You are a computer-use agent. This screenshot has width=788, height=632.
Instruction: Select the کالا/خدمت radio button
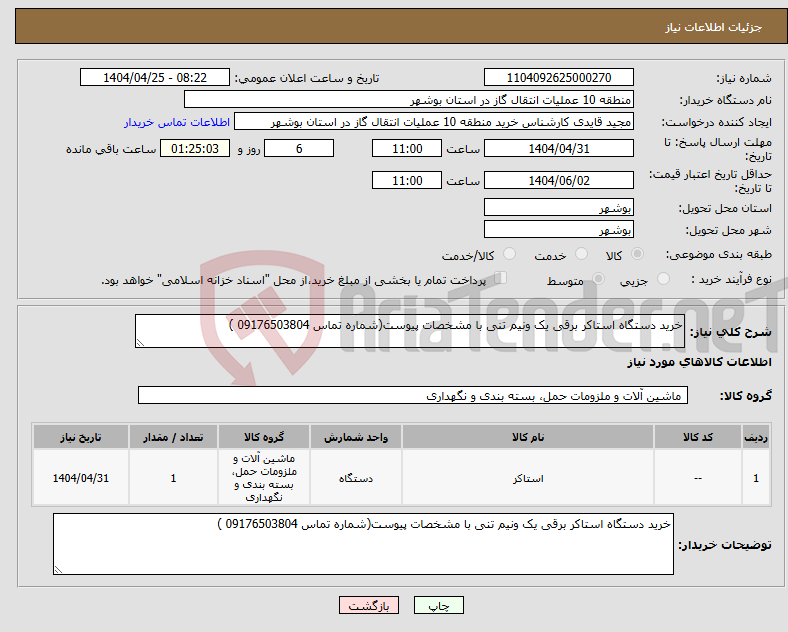pos(509,254)
